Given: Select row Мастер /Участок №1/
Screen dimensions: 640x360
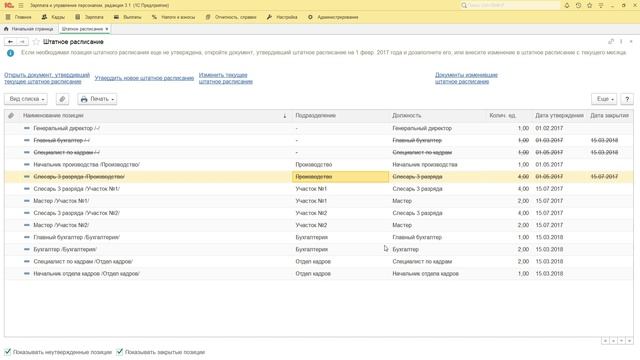Looking at the screenshot, I should [x=319, y=201].
